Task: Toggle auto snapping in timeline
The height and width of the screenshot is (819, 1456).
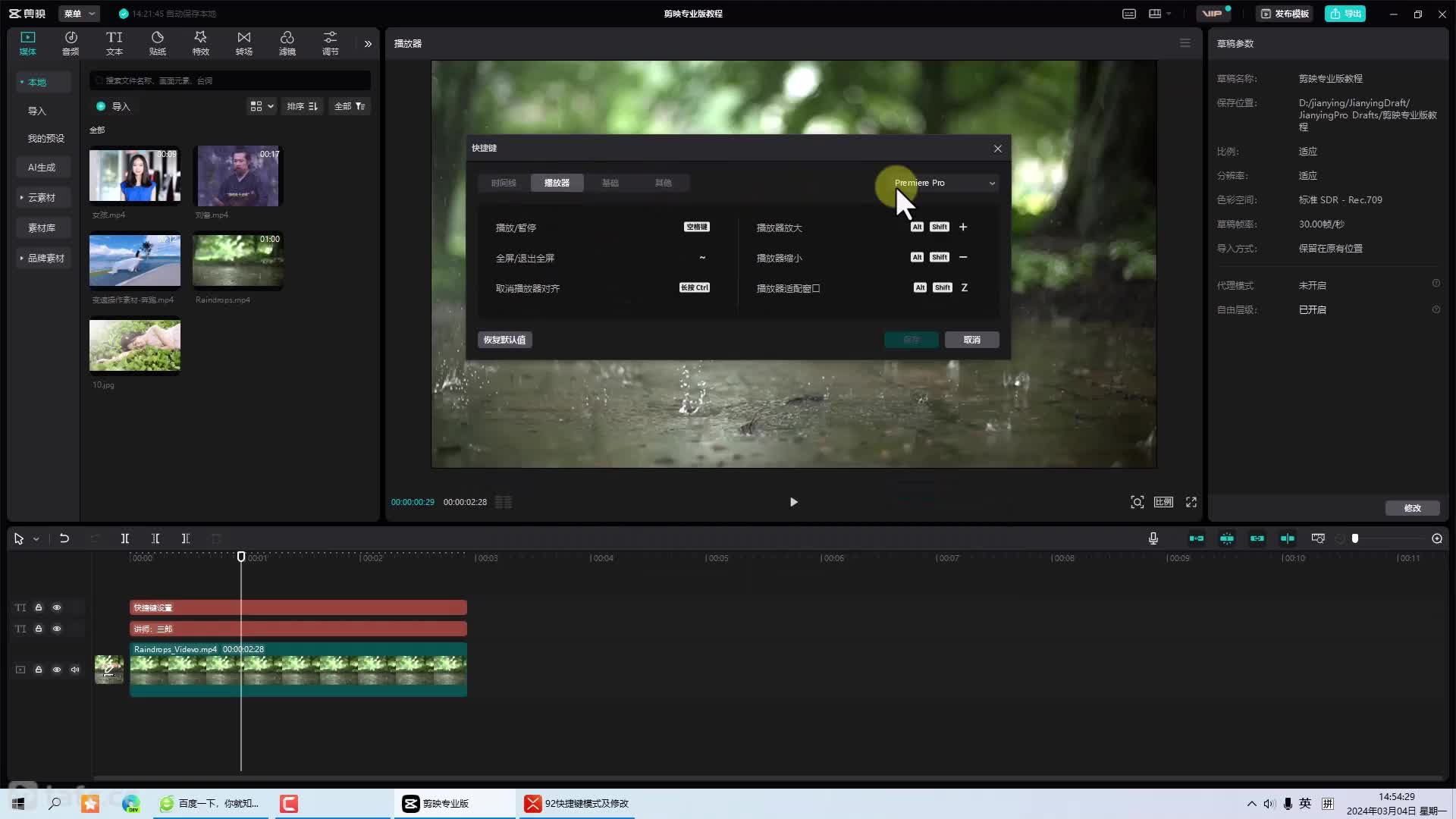Action: pos(1227,538)
